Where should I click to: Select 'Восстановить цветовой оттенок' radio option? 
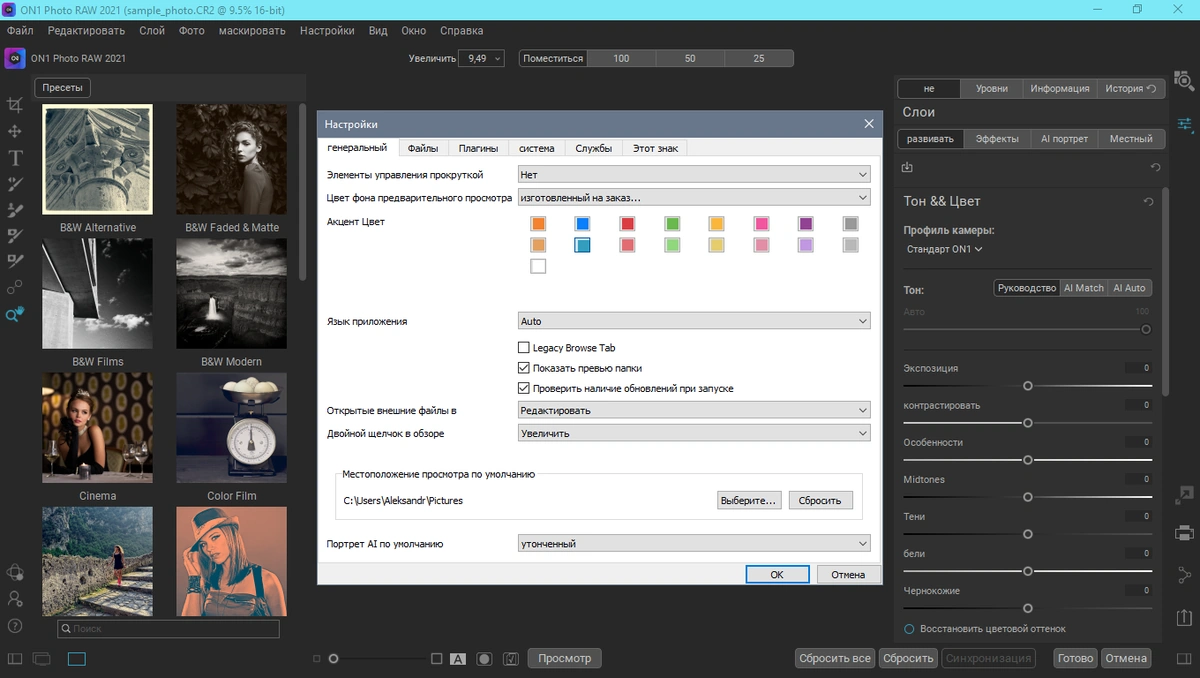(909, 629)
